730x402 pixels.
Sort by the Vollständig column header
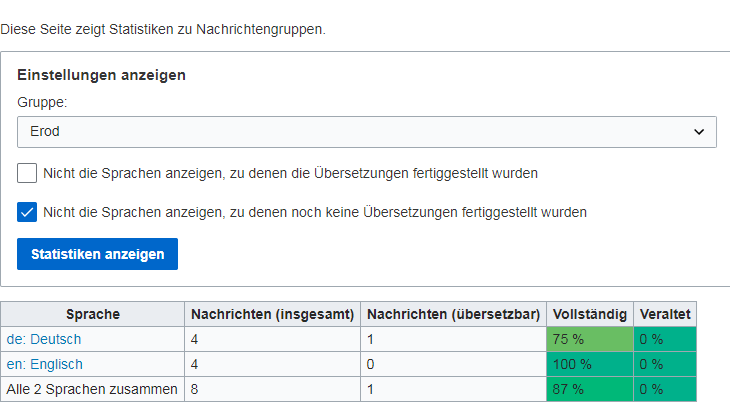pos(590,314)
